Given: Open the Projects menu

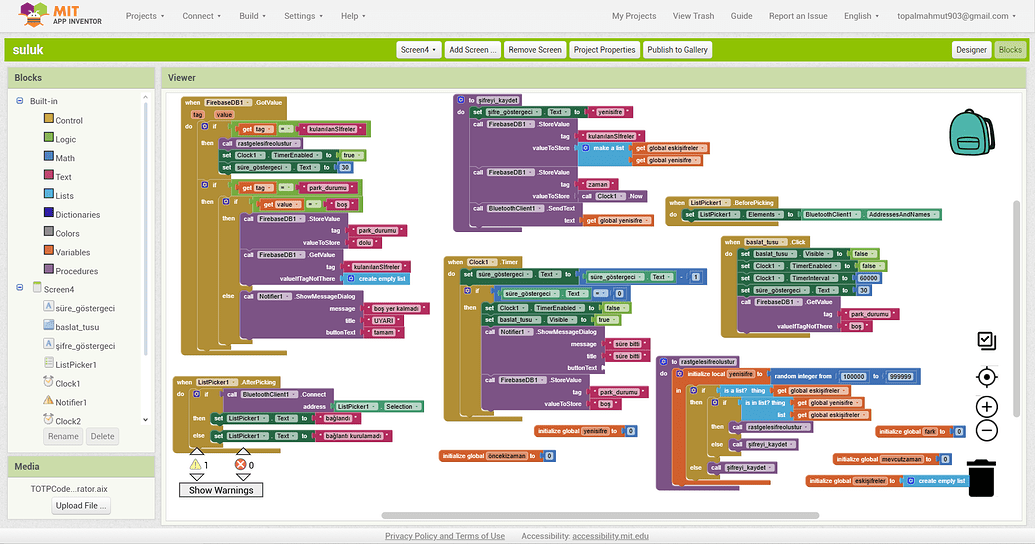Looking at the screenshot, I should (x=145, y=16).
